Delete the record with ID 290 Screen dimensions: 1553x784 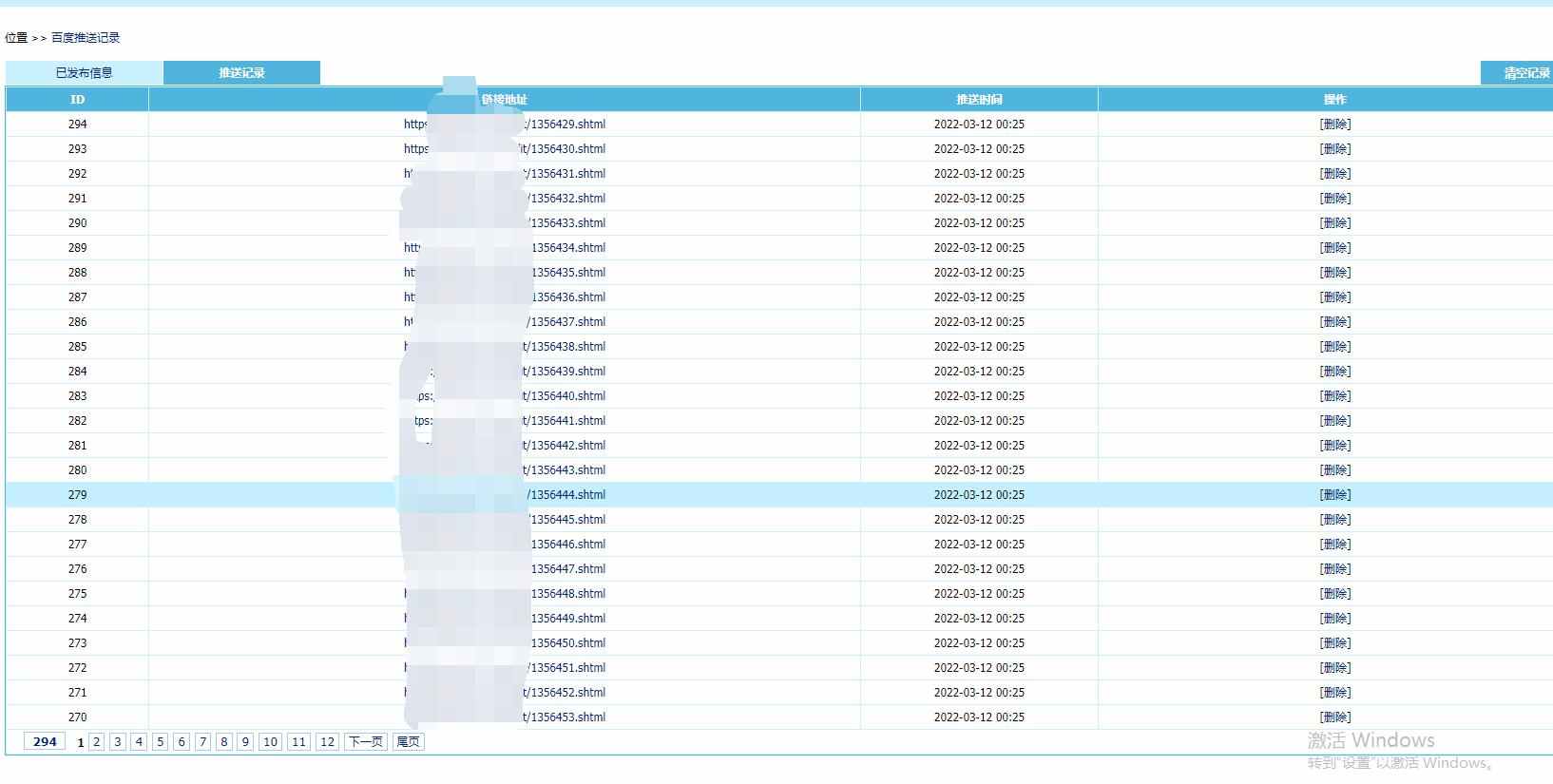tap(1335, 223)
